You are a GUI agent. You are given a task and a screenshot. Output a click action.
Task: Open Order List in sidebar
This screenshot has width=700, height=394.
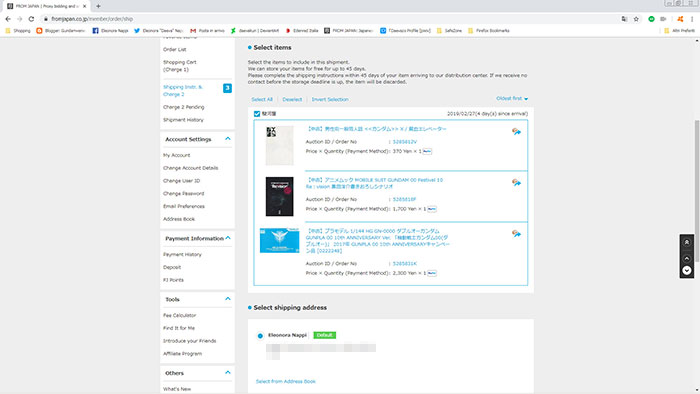pos(175,50)
